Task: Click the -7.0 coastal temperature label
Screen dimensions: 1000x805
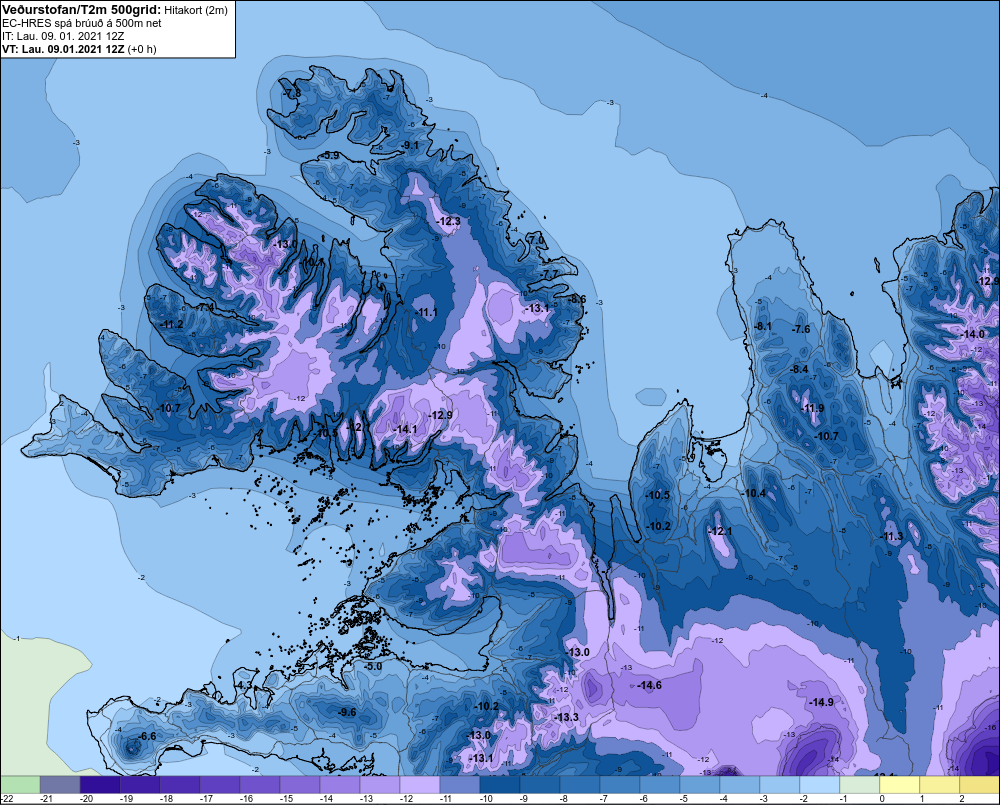Action: click(x=537, y=239)
